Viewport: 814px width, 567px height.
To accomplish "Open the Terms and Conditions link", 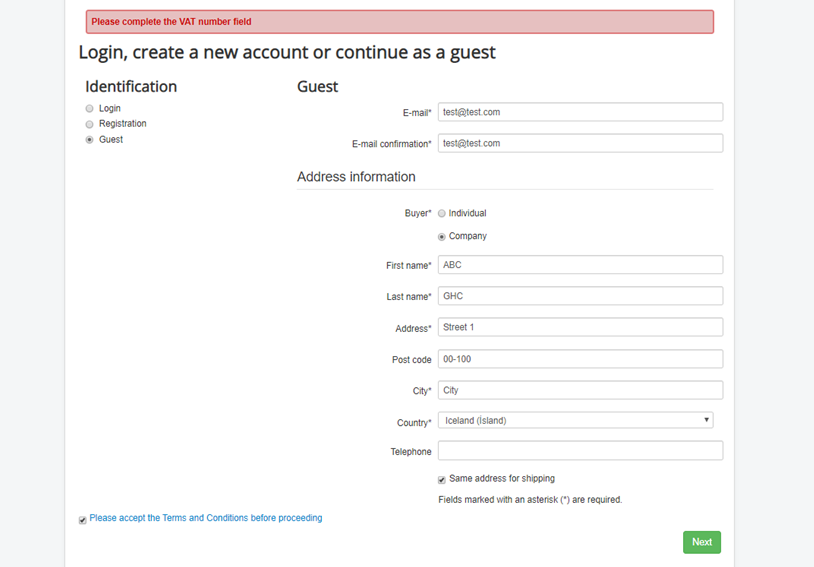I will 206,518.
